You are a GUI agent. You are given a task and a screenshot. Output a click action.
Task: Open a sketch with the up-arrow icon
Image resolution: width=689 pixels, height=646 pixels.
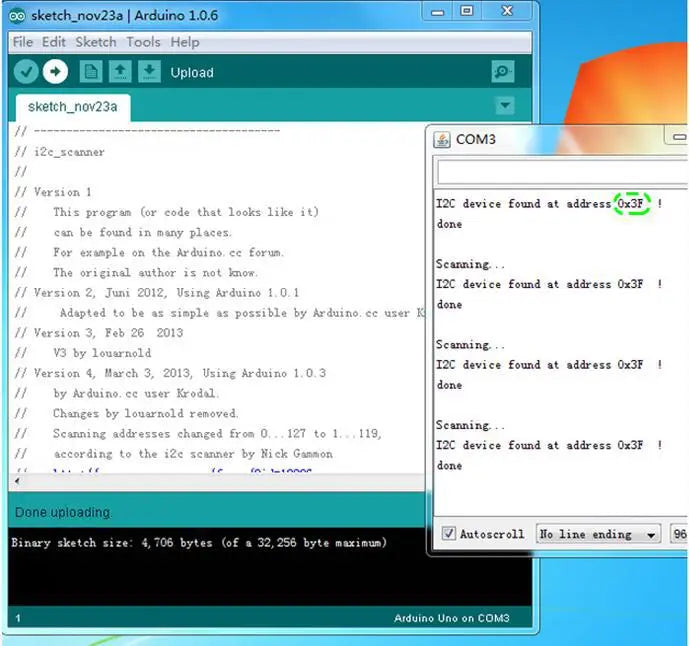[x=120, y=72]
